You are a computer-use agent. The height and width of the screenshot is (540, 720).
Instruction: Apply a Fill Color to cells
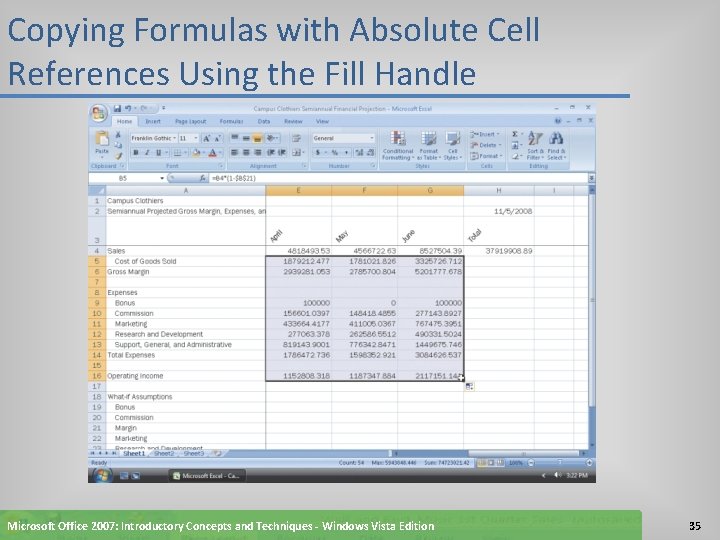pyautogui.click(x=197, y=153)
